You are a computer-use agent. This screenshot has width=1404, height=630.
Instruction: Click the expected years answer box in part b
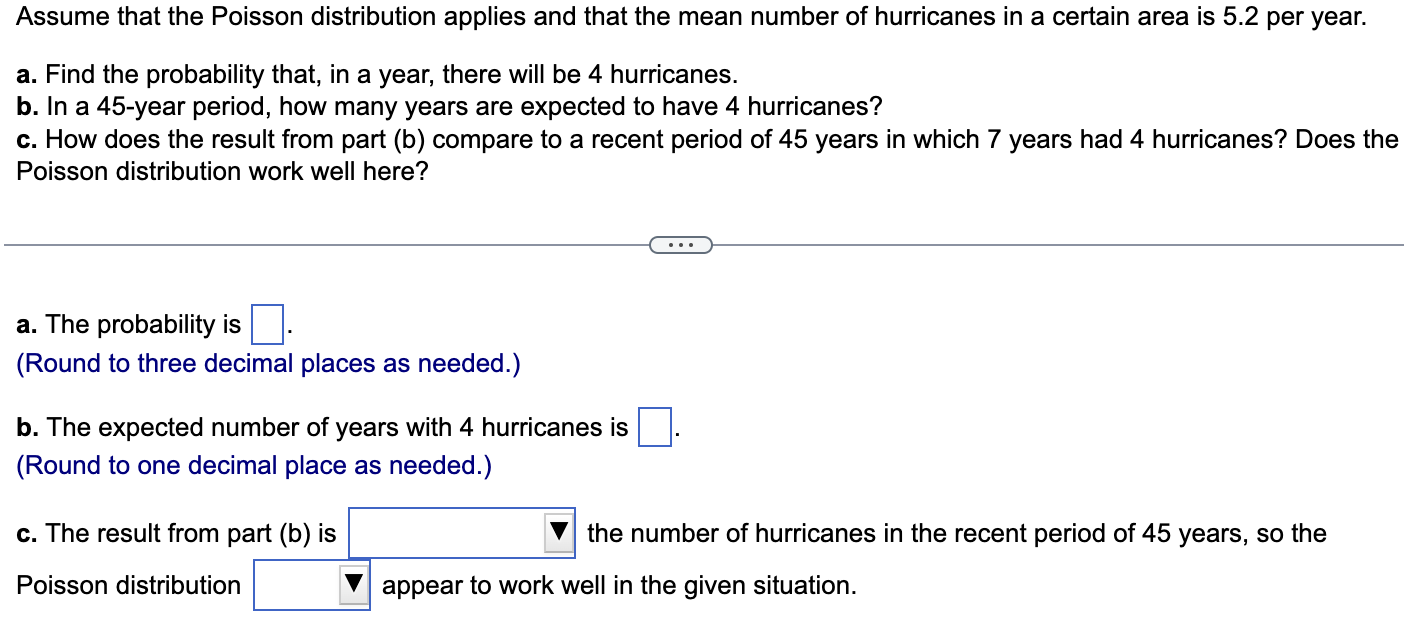[655, 428]
